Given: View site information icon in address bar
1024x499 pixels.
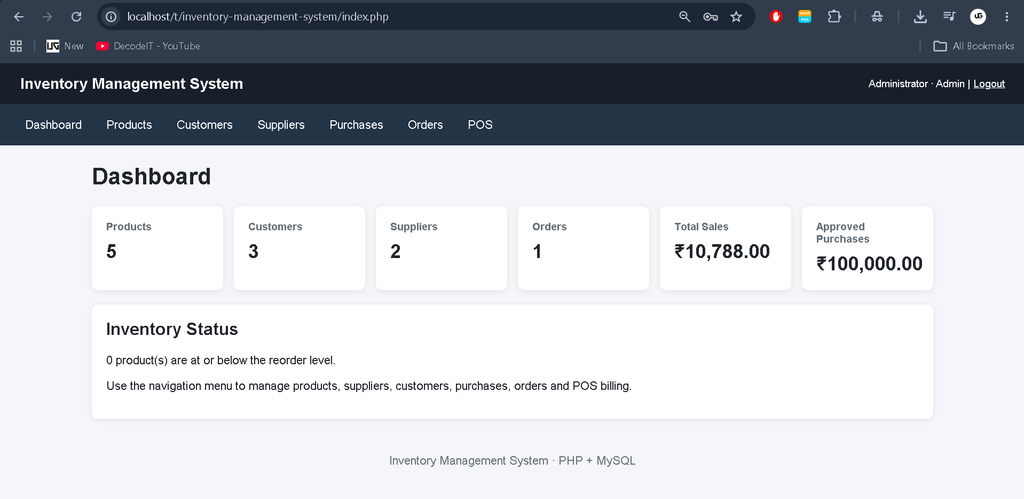Looking at the screenshot, I should pos(112,17).
